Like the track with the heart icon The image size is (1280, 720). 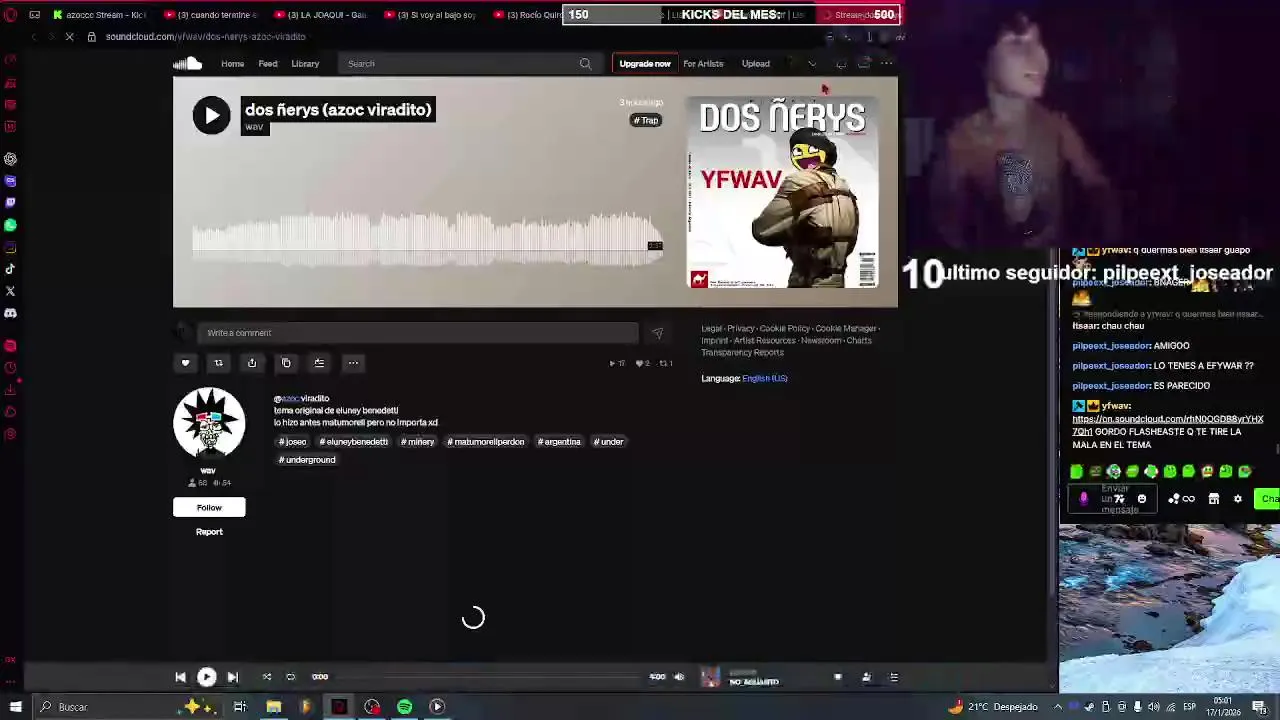(185, 363)
